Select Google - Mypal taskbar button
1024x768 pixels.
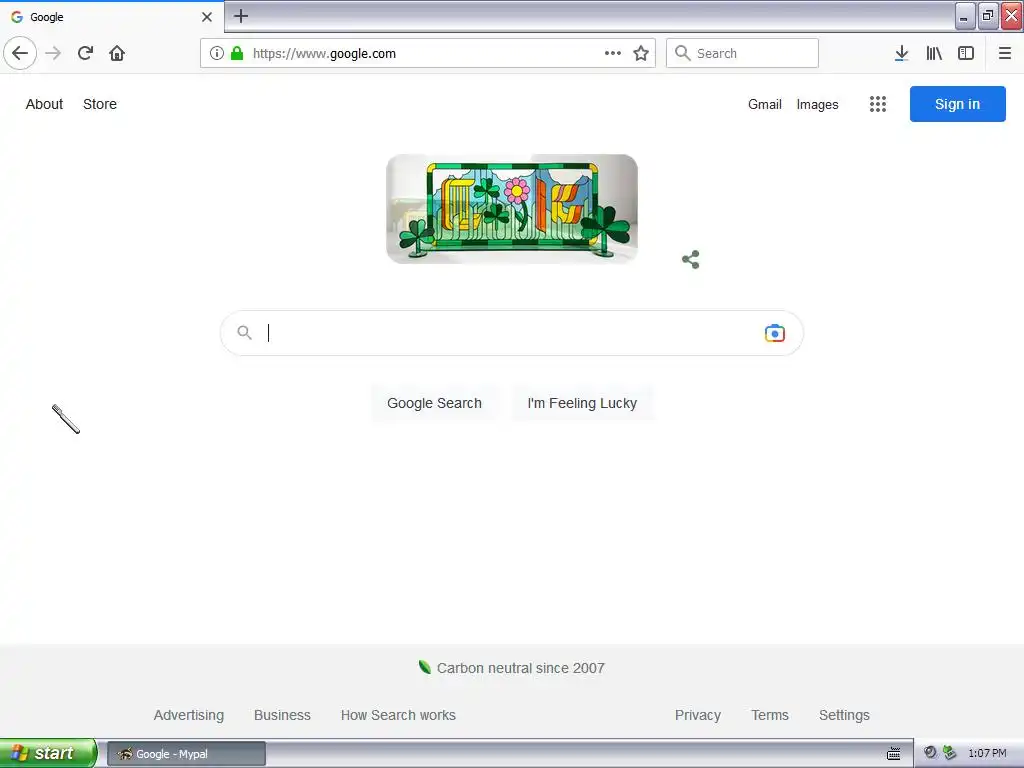tap(186, 754)
